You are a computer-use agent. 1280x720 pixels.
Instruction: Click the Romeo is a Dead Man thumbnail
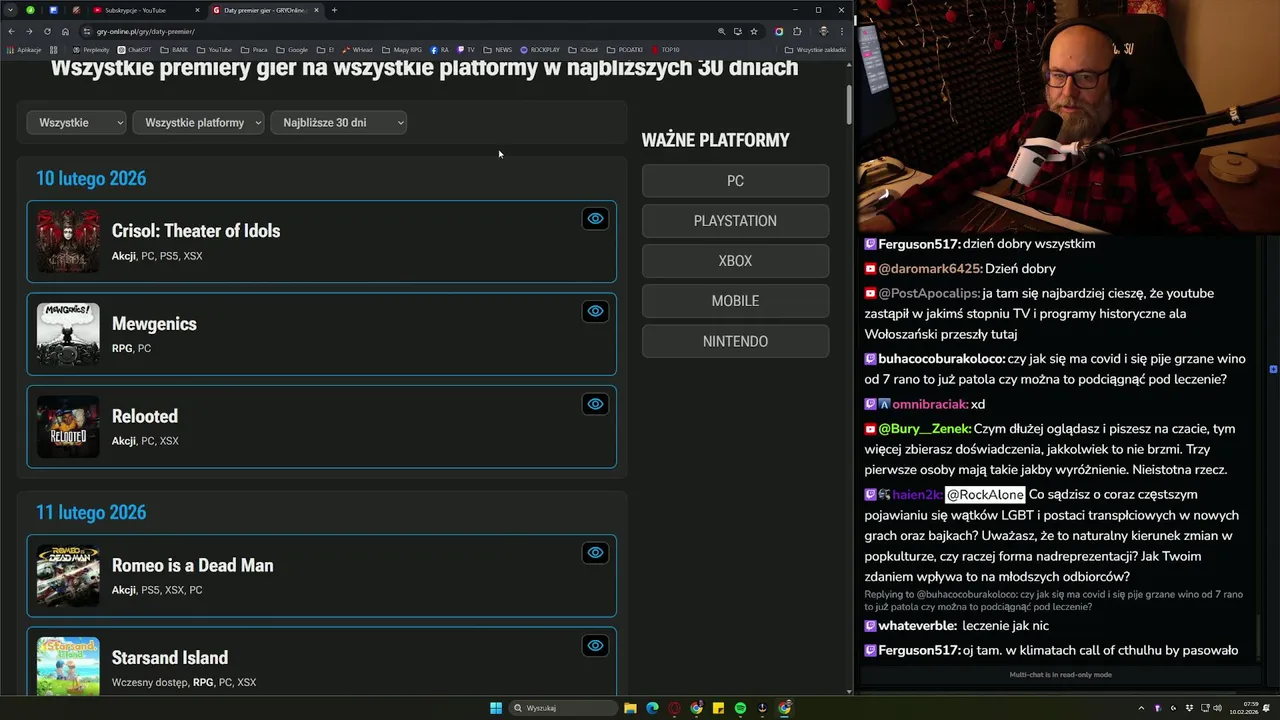point(68,576)
